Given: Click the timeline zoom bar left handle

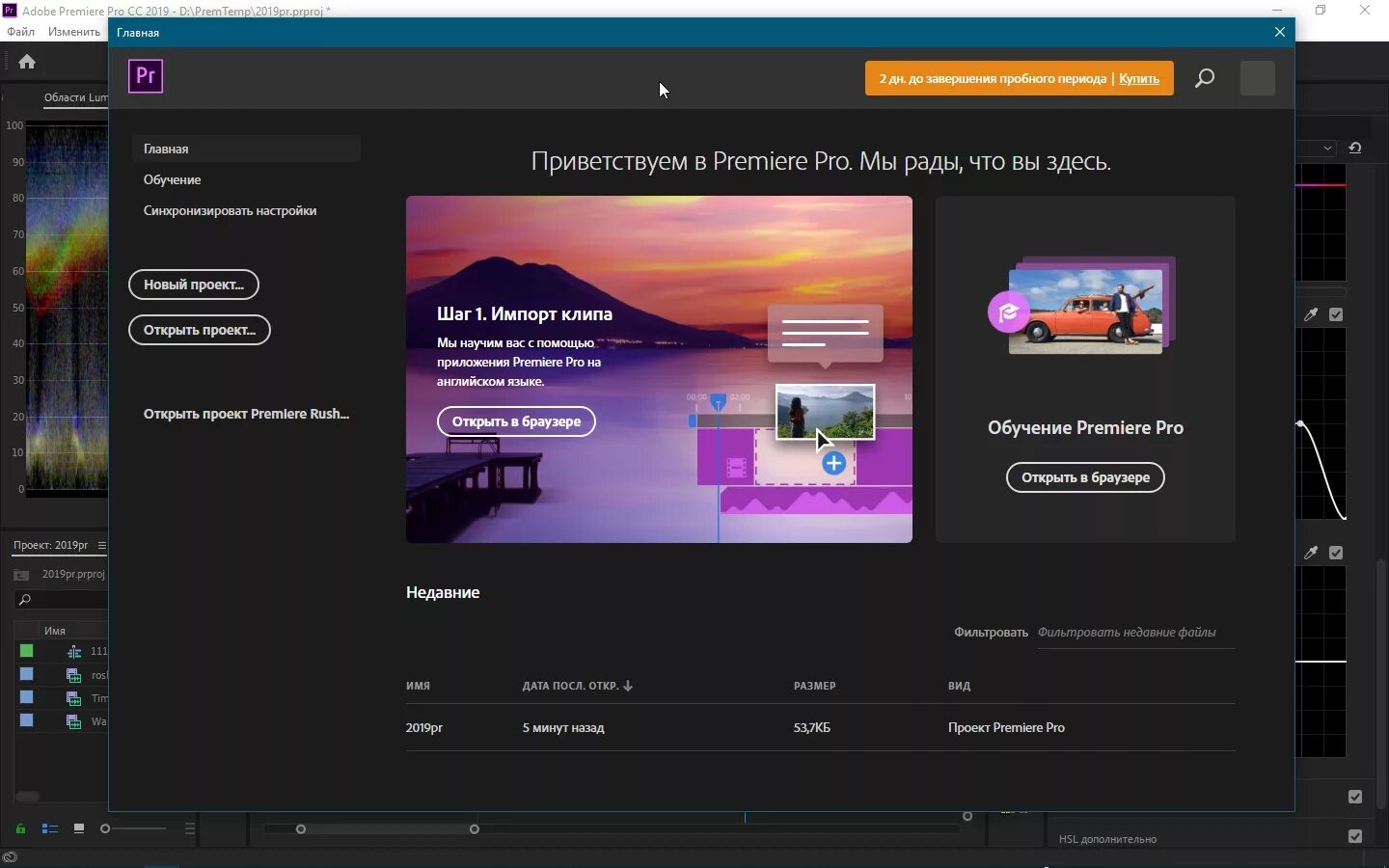Looking at the screenshot, I should (x=301, y=829).
